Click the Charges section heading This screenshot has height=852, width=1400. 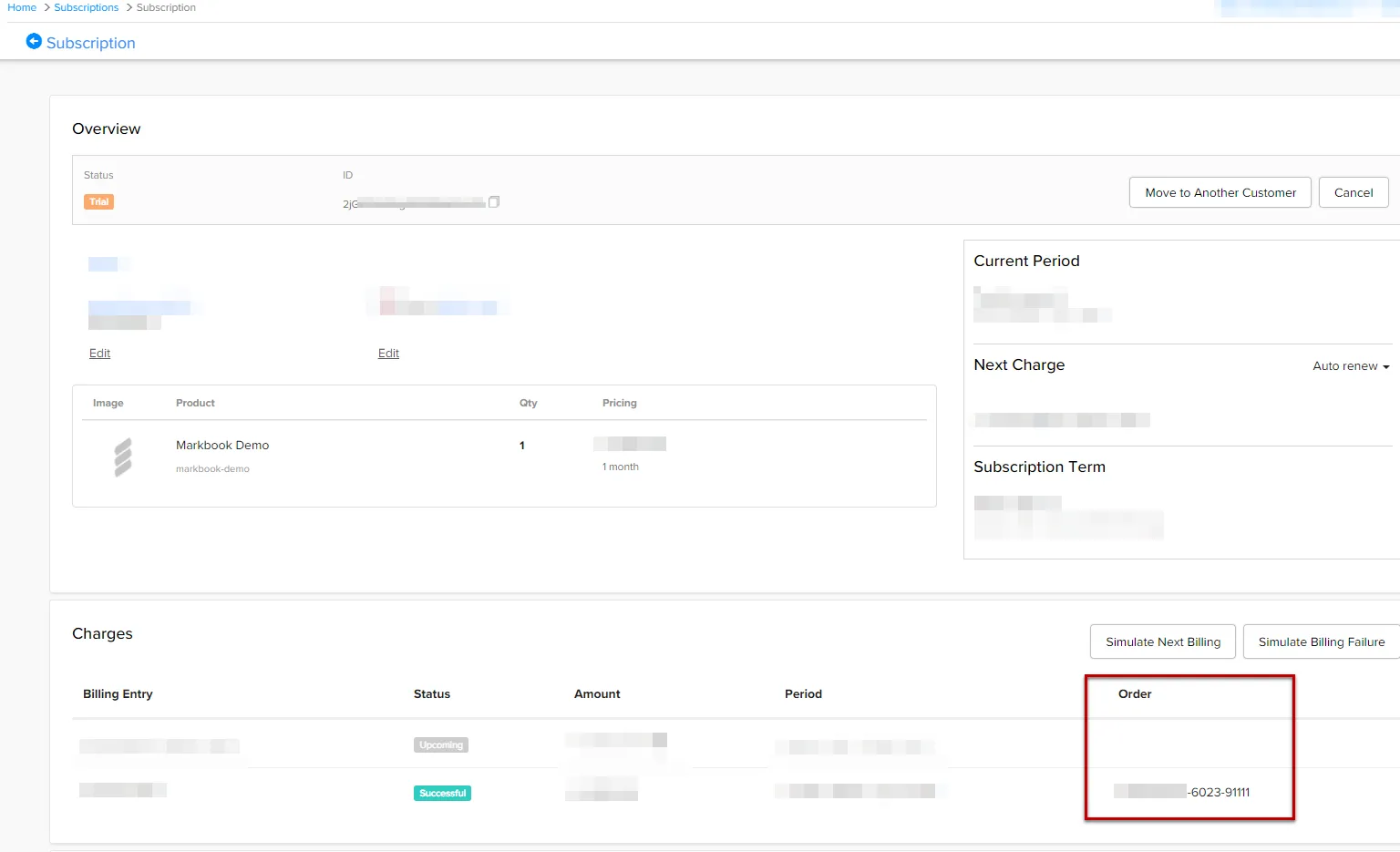pyautogui.click(x=102, y=633)
